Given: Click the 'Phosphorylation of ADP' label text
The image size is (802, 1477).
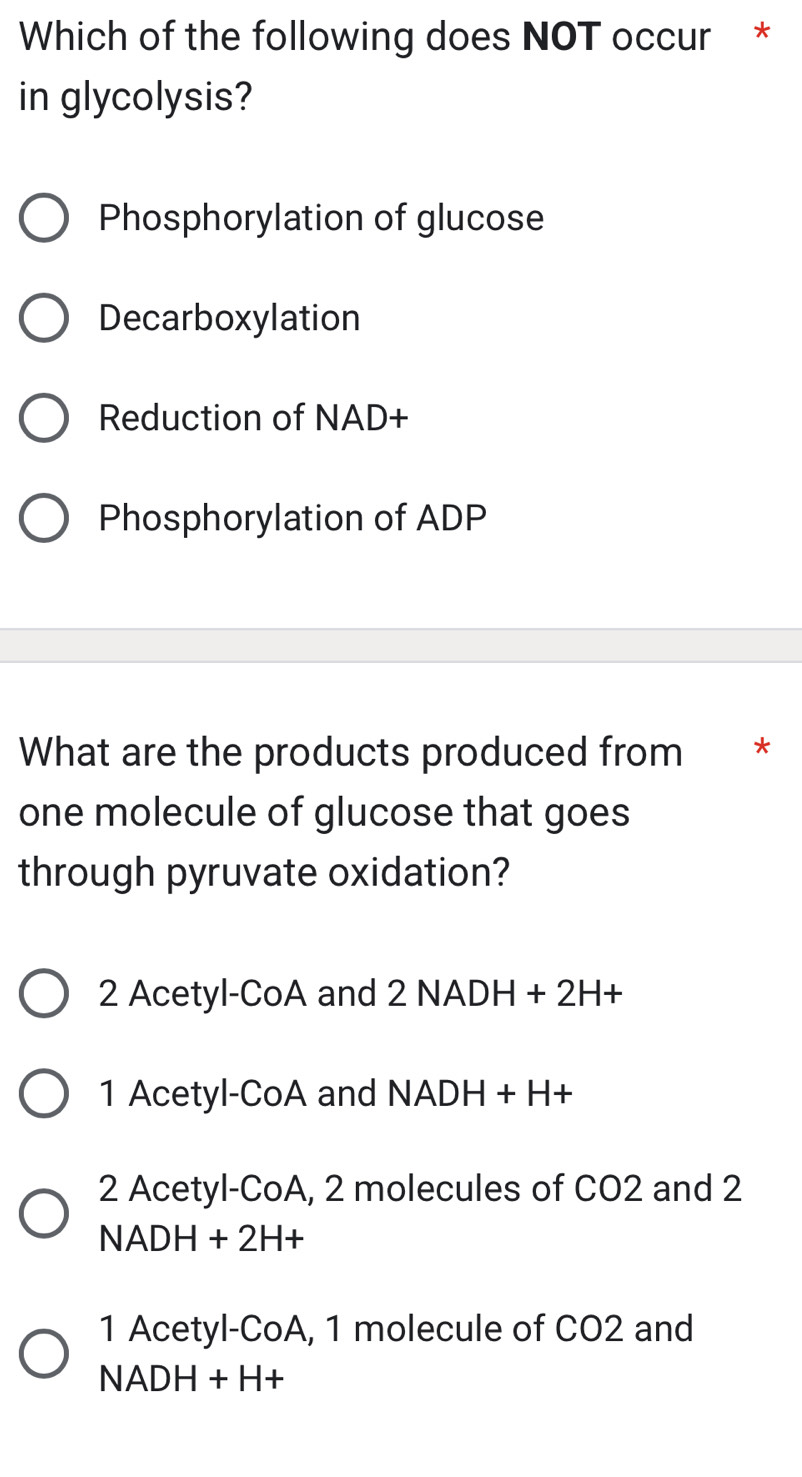Looking at the screenshot, I should point(291,517).
